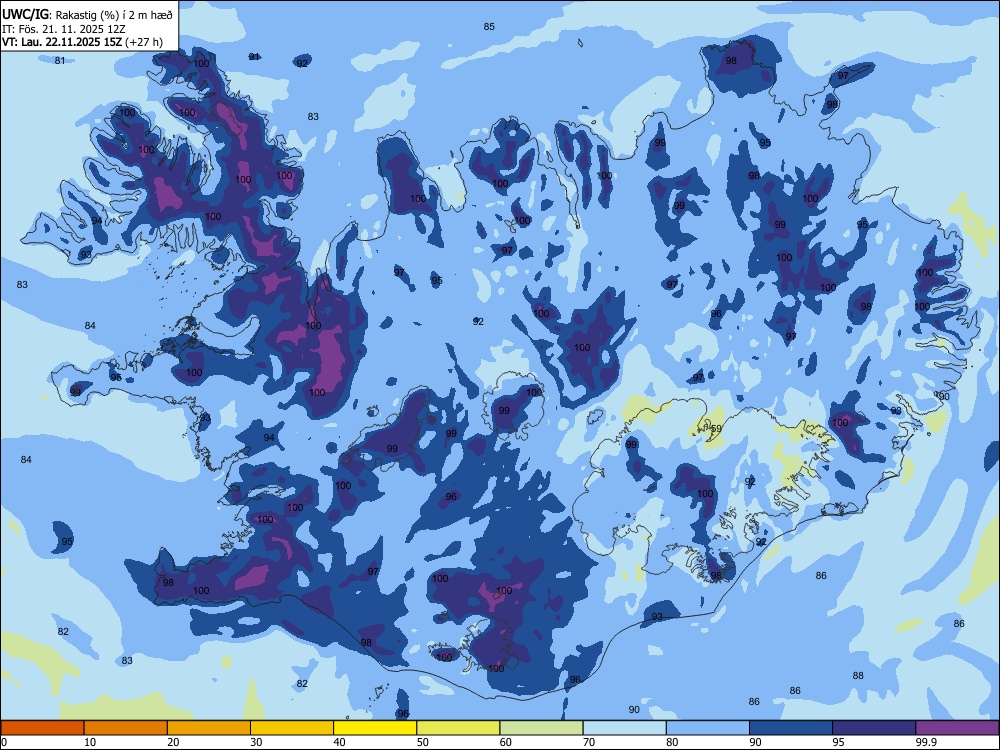
Task: Click the 'VT: Lau. 22.11.2025 15Z (+27 h)' line
Action: pos(82,42)
